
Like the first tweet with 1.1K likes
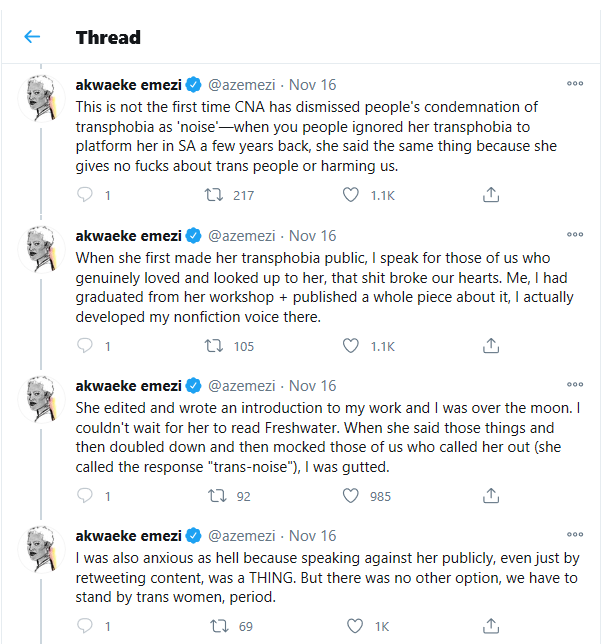click(350, 195)
